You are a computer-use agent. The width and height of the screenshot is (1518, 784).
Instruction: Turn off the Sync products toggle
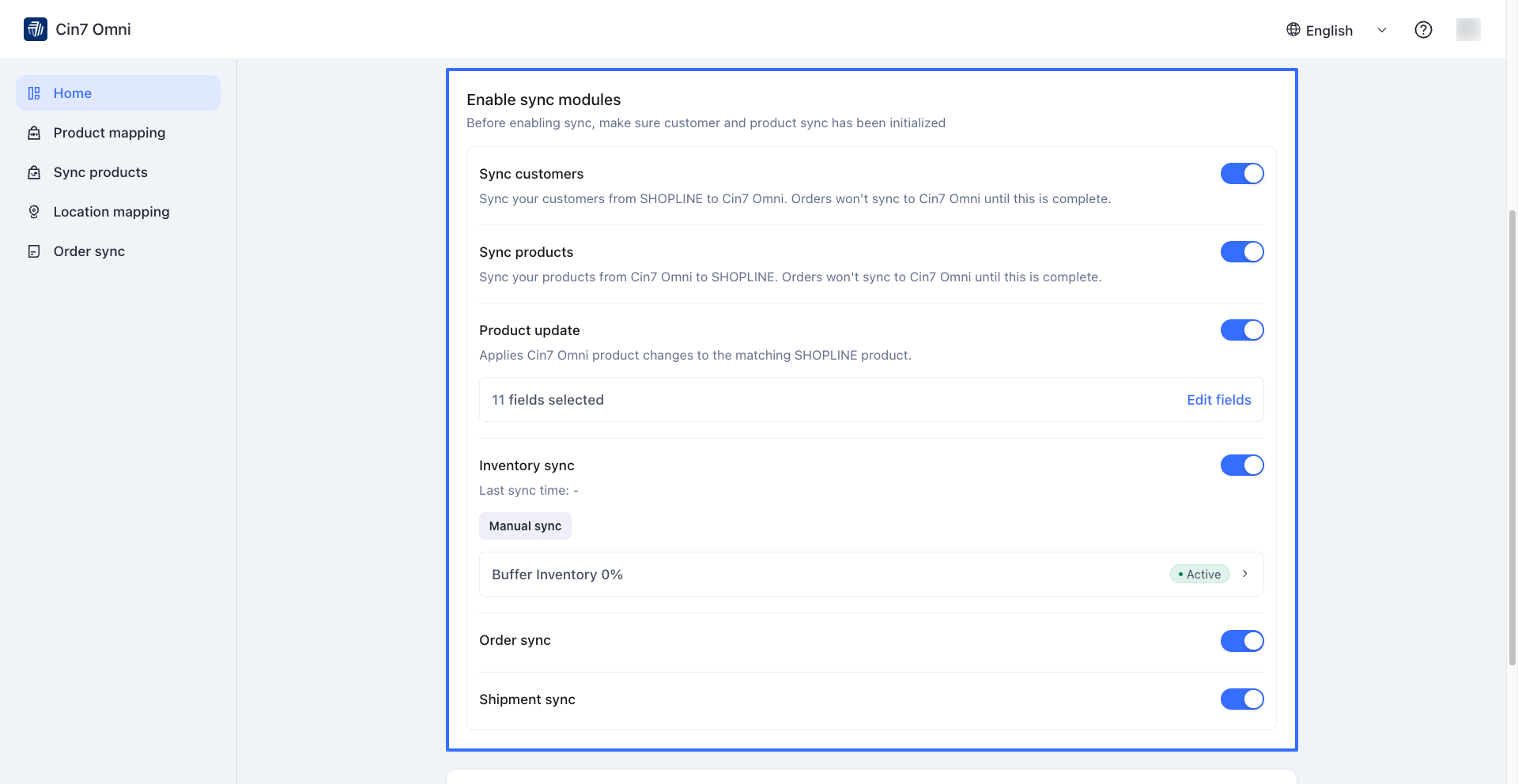point(1242,252)
